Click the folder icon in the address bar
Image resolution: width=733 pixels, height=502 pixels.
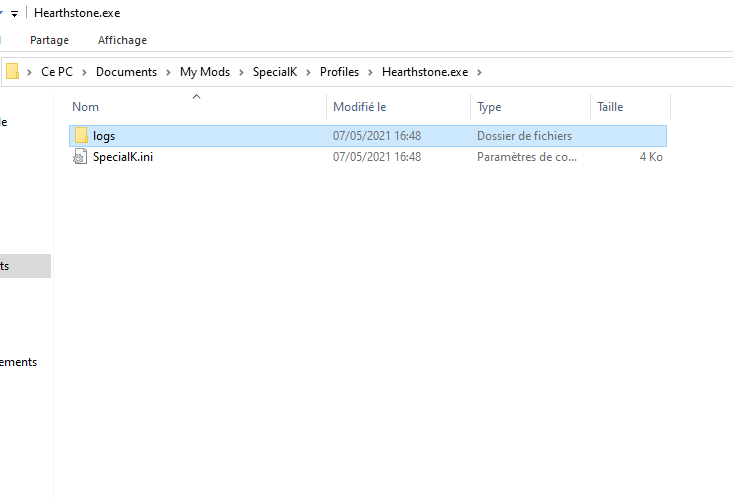(x=13, y=72)
